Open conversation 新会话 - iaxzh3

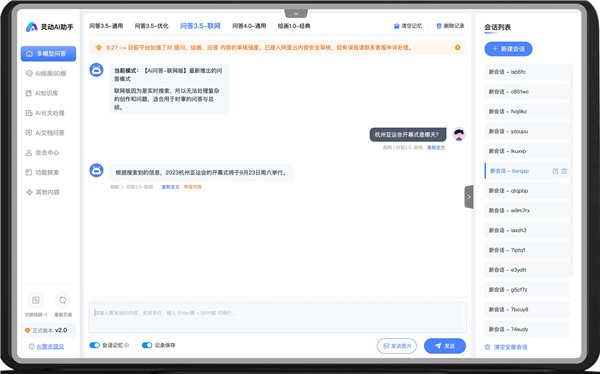[527, 230]
